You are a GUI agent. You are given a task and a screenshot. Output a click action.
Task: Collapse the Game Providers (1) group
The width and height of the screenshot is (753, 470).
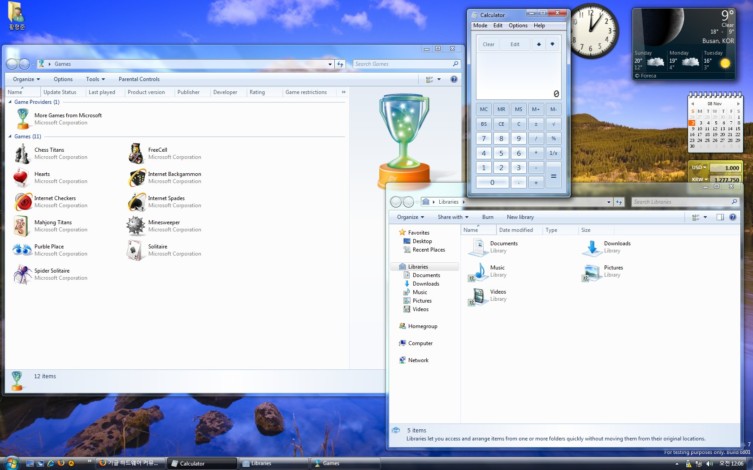pyautogui.click(x=11, y=102)
